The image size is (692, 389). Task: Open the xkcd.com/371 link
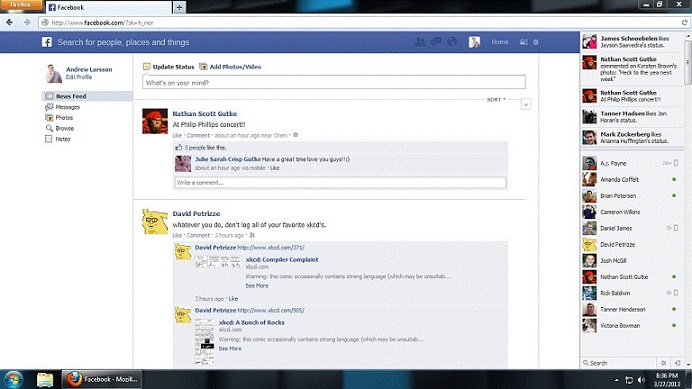click(271, 248)
